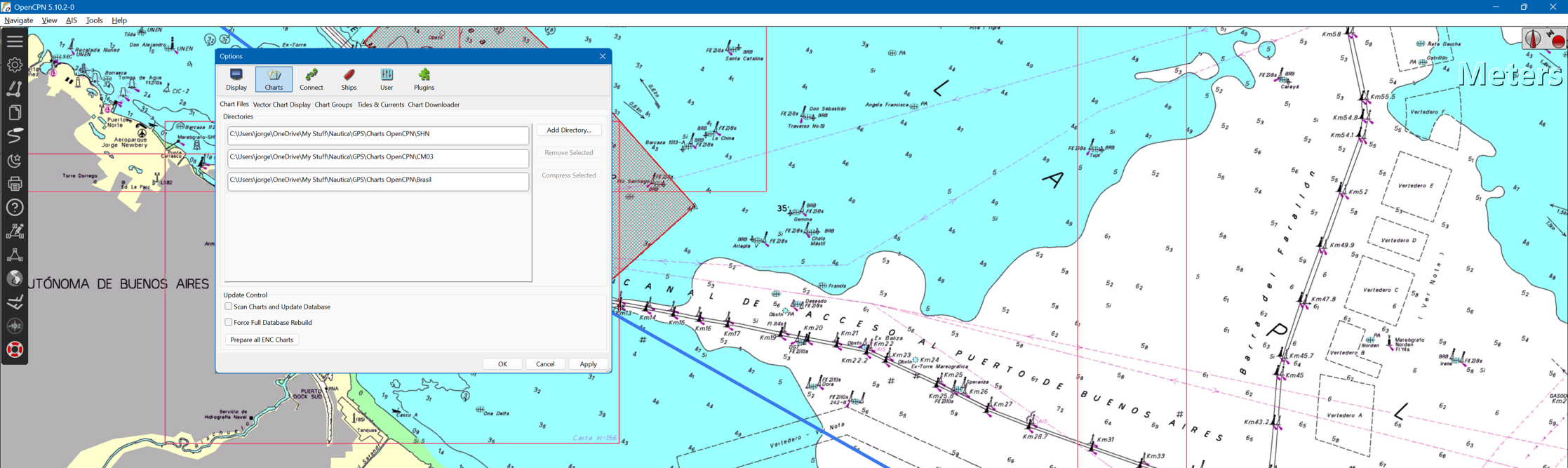Check Force Full Database Rebuild

229,323
